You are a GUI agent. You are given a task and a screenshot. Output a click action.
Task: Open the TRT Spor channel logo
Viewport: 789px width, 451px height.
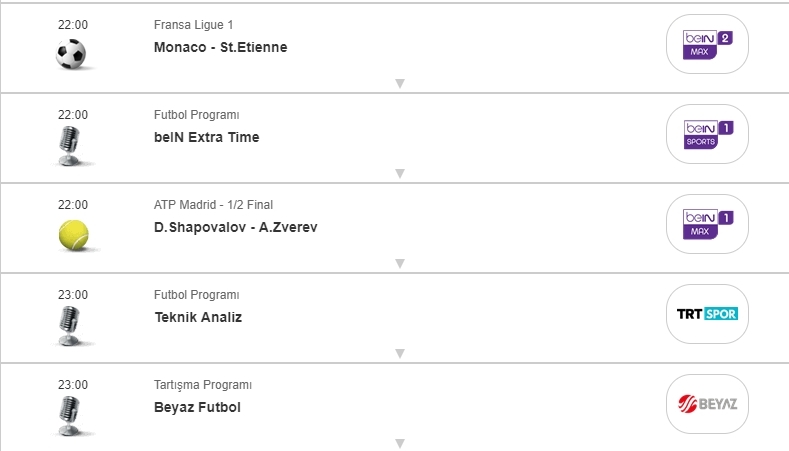click(x=707, y=314)
